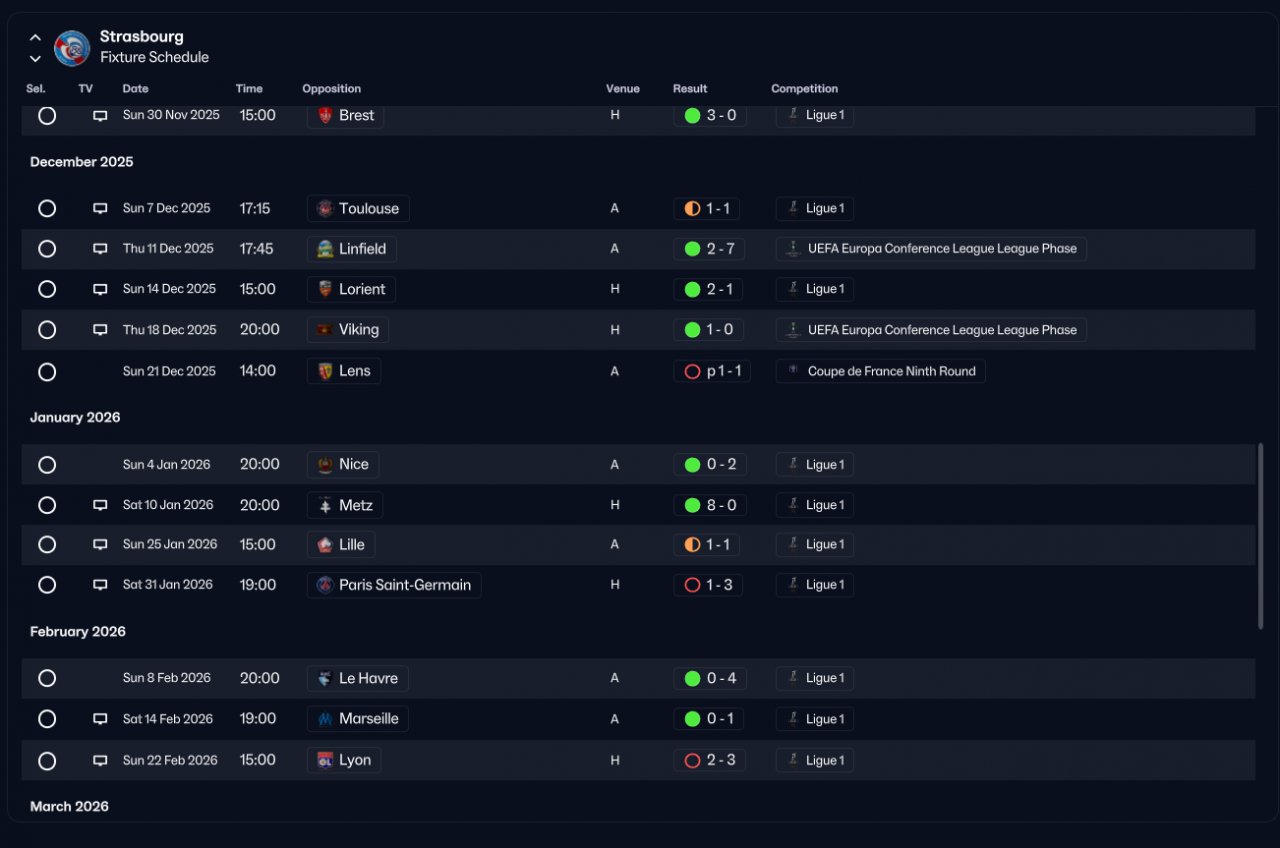Click the Strasbourg club crest icon
The width and height of the screenshot is (1280, 848).
[x=72, y=47]
